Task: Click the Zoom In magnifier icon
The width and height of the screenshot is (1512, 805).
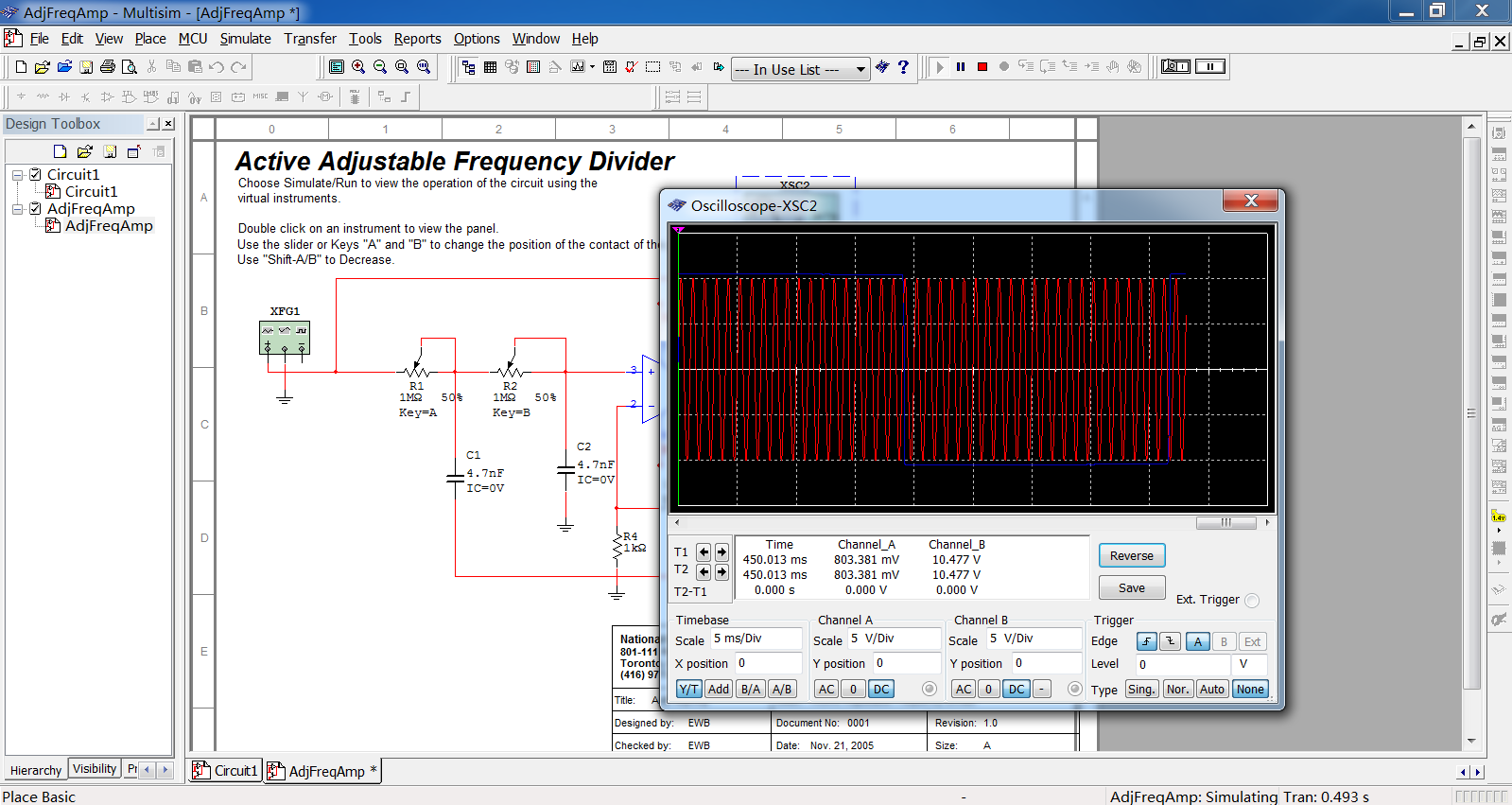Action: click(358, 67)
